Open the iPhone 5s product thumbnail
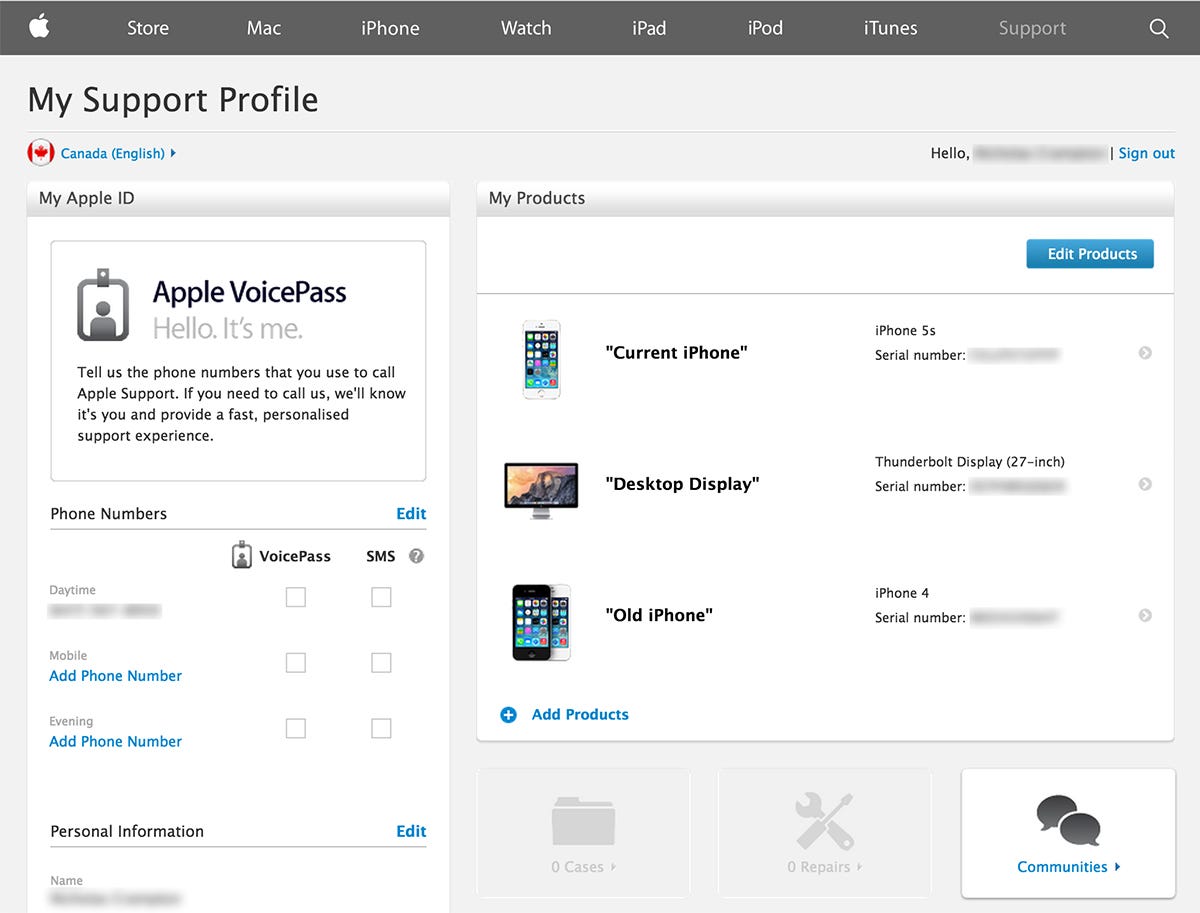Viewport: 1200px width, 913px height. tap(541, 359)
